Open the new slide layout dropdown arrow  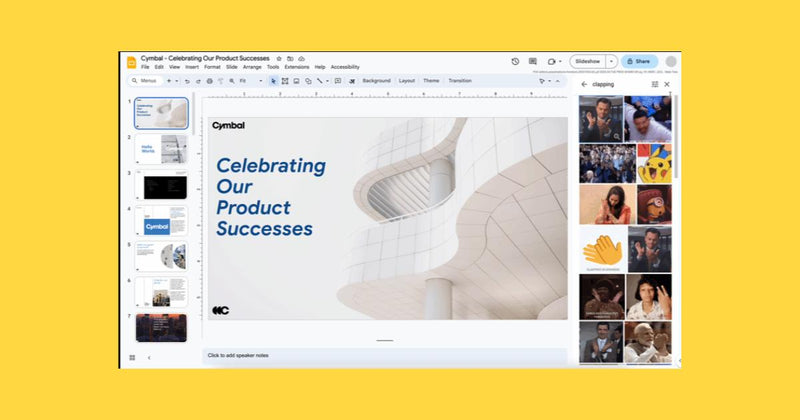177,81
